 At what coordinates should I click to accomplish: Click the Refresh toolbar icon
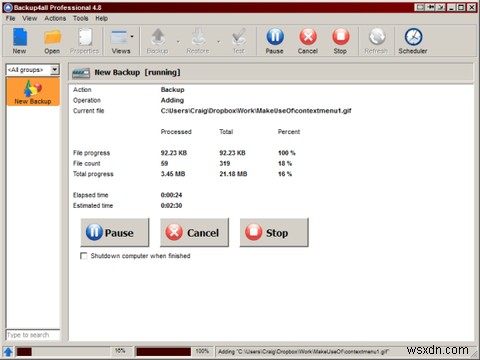point(376,41)
